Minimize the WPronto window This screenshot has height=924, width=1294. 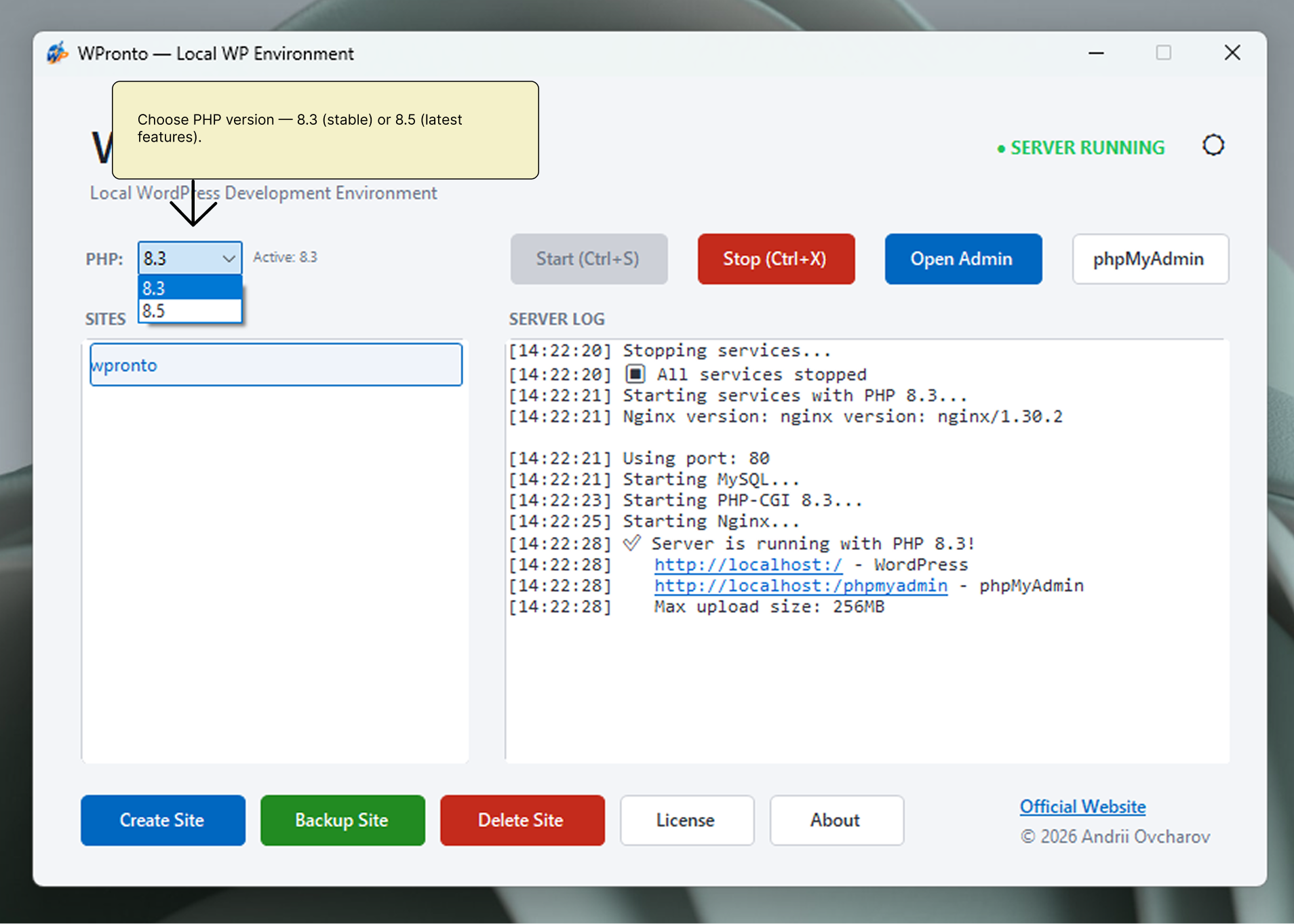[x=1097, y=53]
